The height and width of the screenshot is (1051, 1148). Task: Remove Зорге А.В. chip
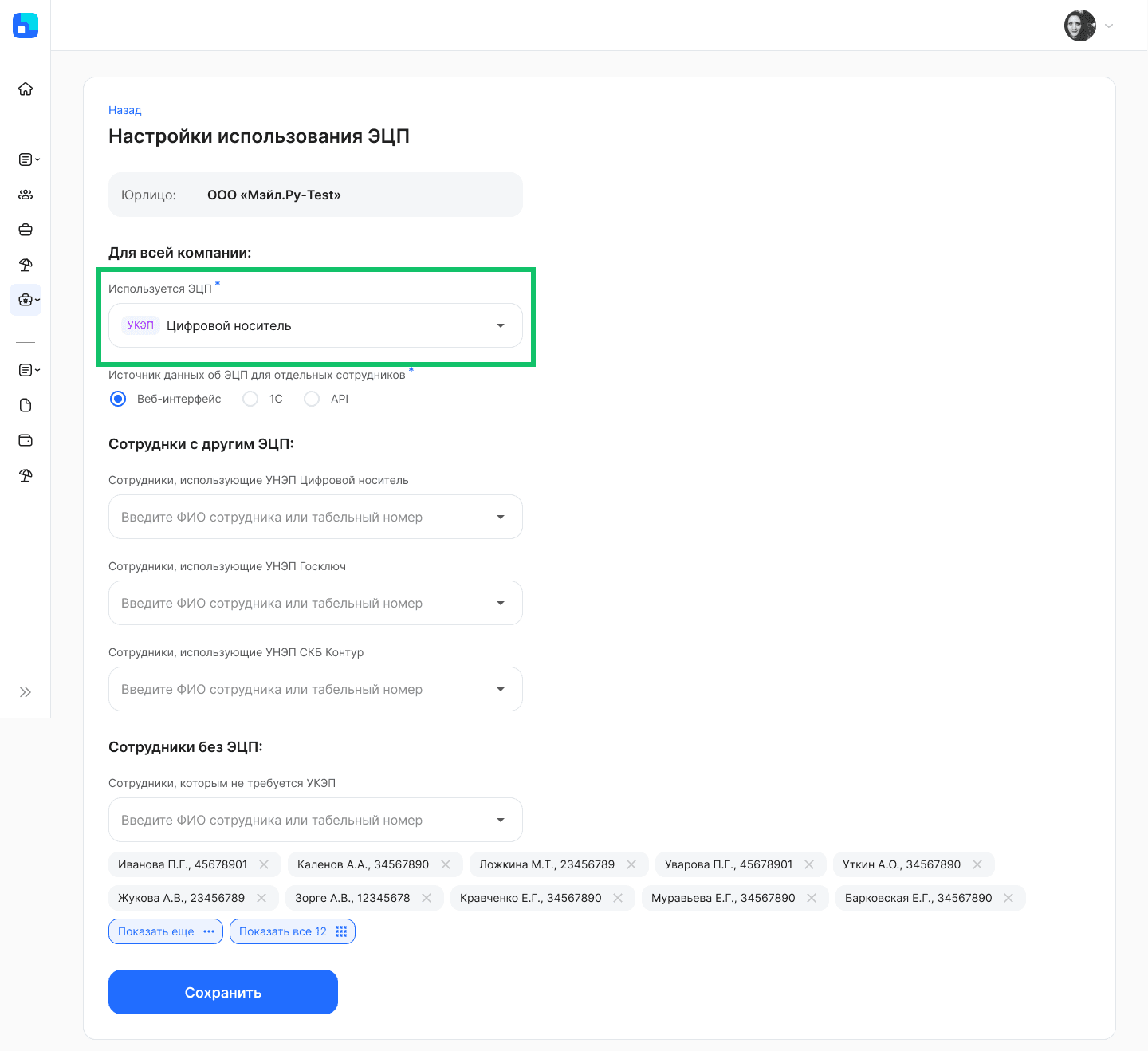(427, 898)
